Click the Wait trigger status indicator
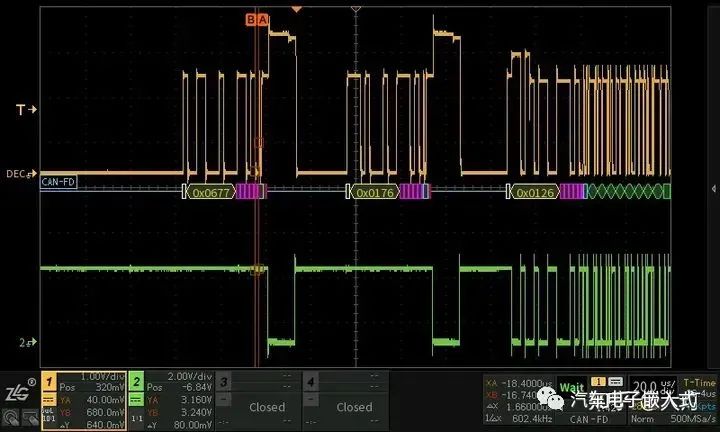The height and width of the screenshot is (432, 720). click(x=571, y=388)
